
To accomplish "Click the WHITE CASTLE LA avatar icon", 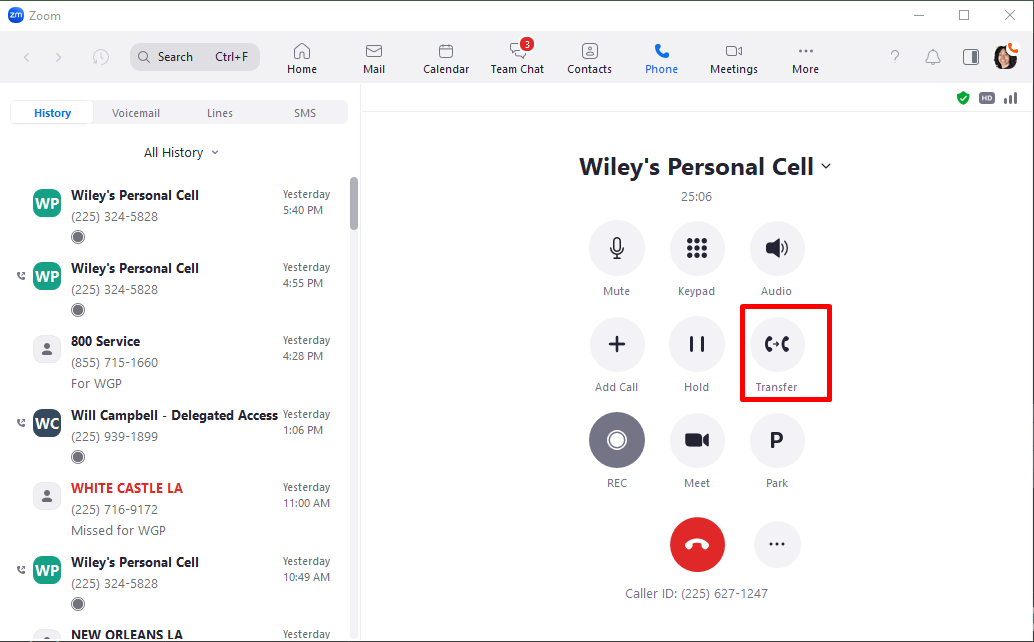I will tap(47, 496).
